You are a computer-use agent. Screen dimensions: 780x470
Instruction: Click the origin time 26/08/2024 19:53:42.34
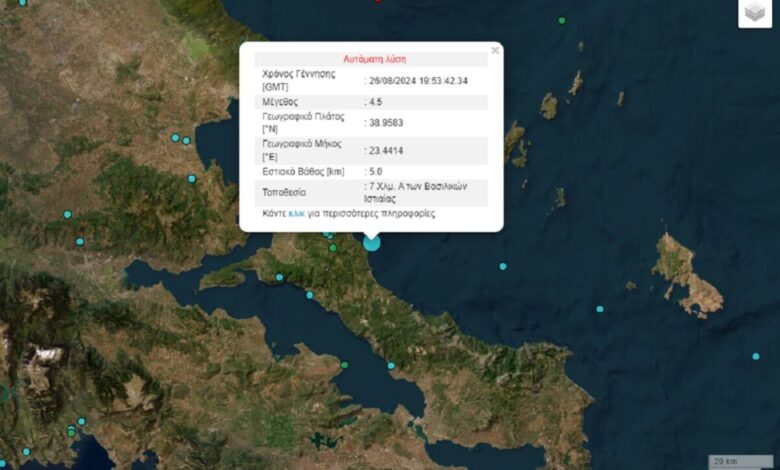coord(418,81)
